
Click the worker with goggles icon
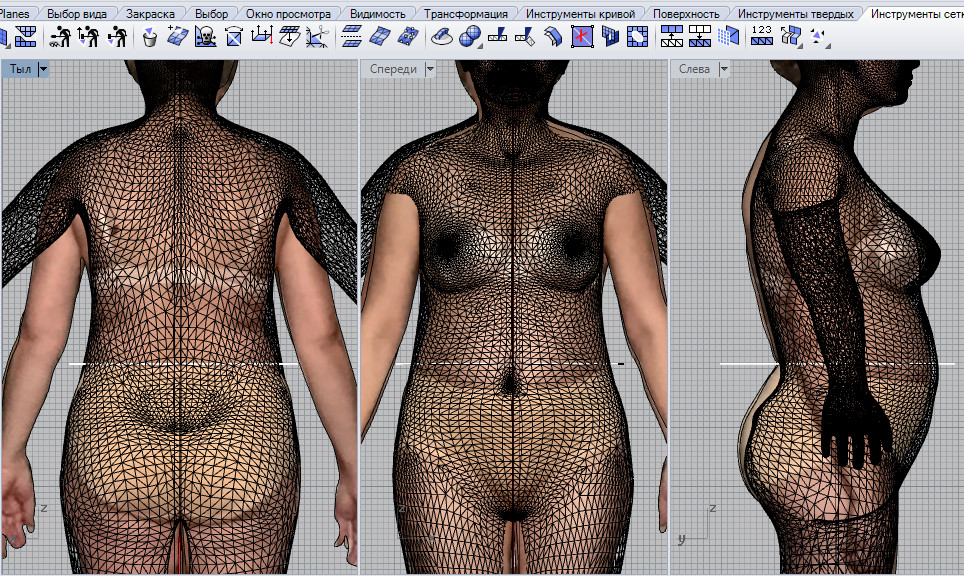pyautogui.click(x=60, y=37)
